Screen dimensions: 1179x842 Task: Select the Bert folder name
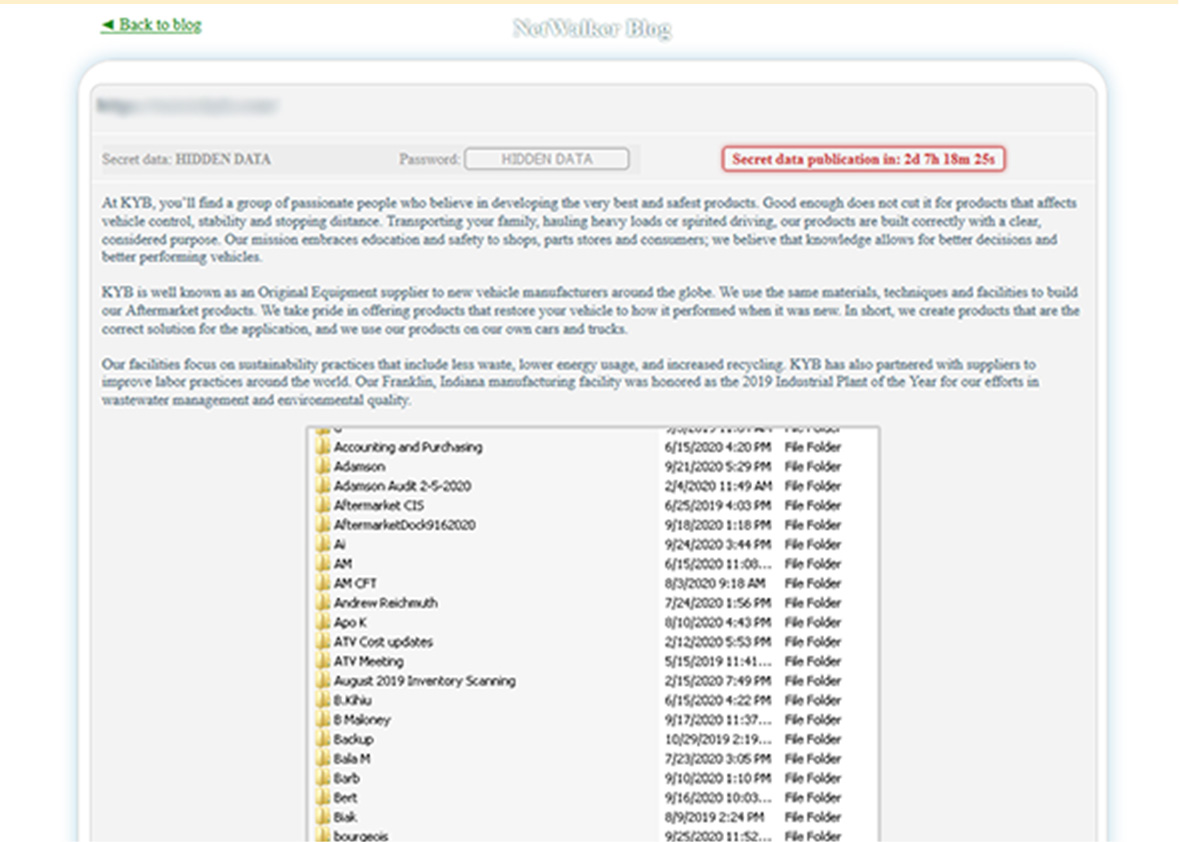(x=345, y=798)
